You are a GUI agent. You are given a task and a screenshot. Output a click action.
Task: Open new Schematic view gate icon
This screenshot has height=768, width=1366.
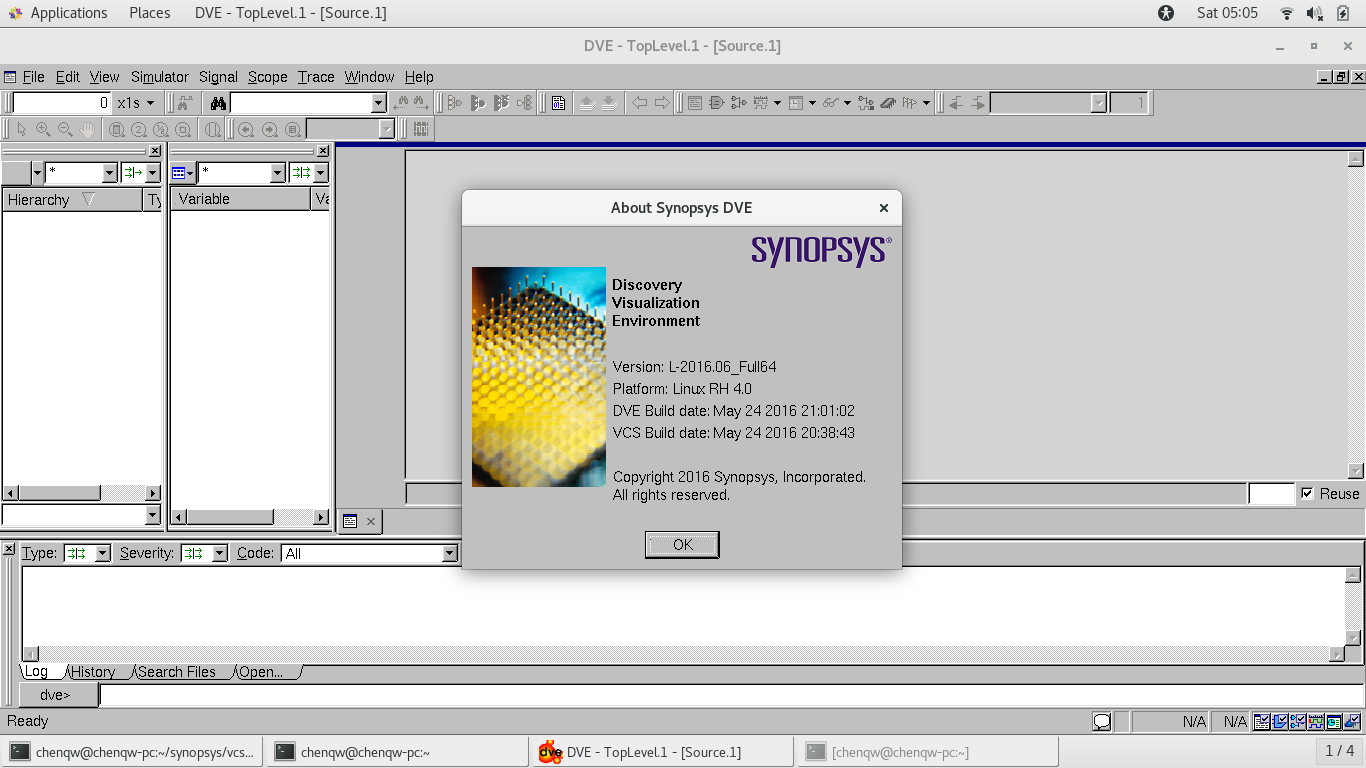[716, 103]
